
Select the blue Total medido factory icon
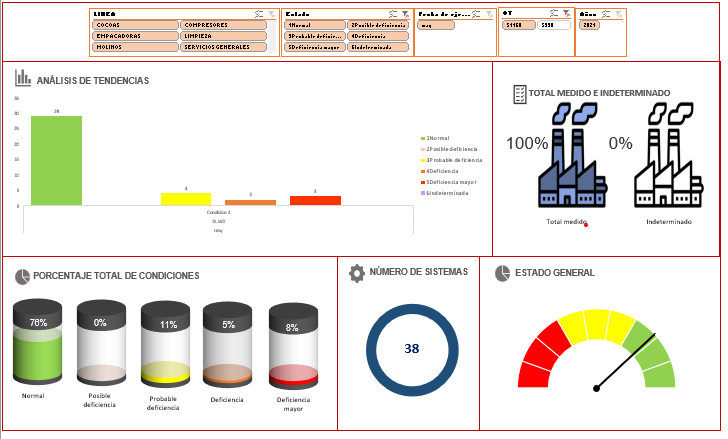572,155
